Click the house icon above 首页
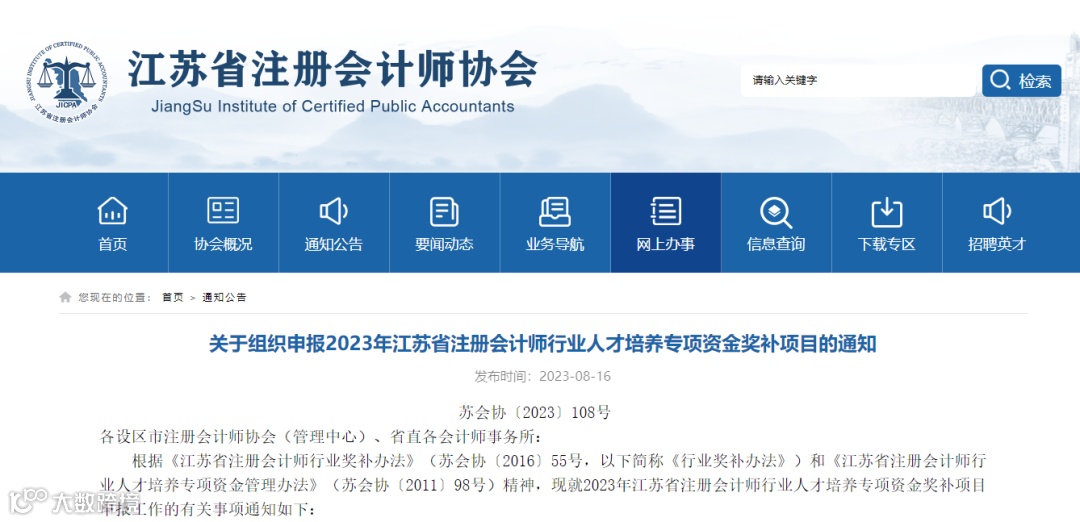This screenshot has width=1080, height=522. click(x=112, y=211)
